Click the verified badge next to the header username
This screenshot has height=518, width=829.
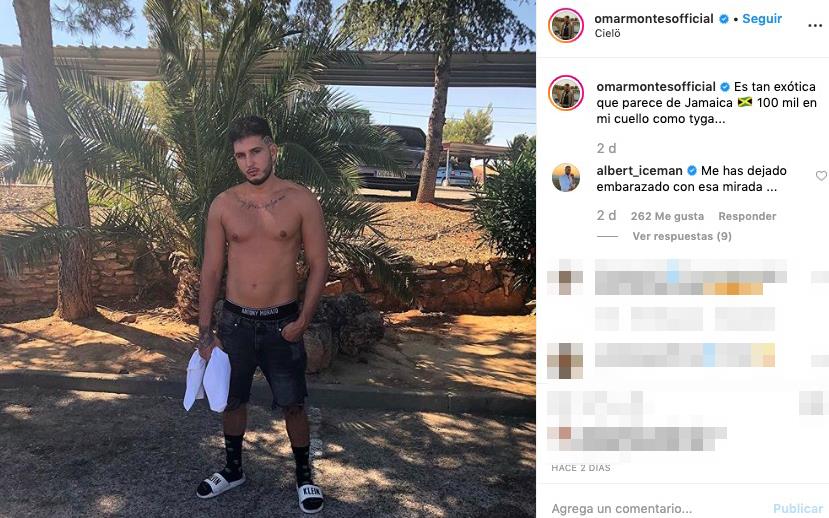point(724,19)
